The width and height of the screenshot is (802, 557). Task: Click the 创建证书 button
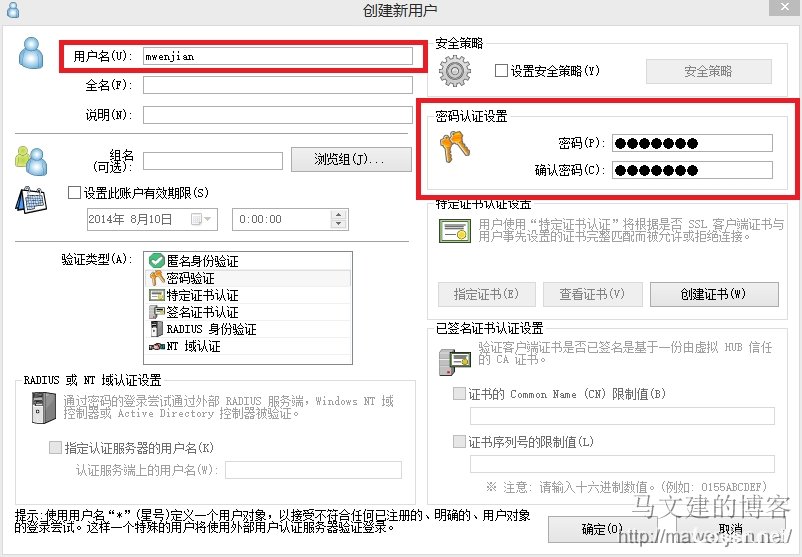point(714,294)
